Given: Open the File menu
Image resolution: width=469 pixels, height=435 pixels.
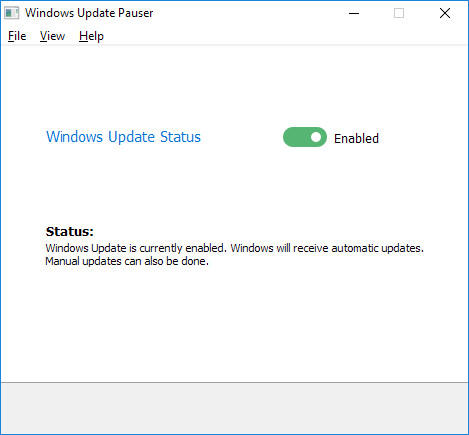Looking at the screenshot, I should [x=17, y=36].
